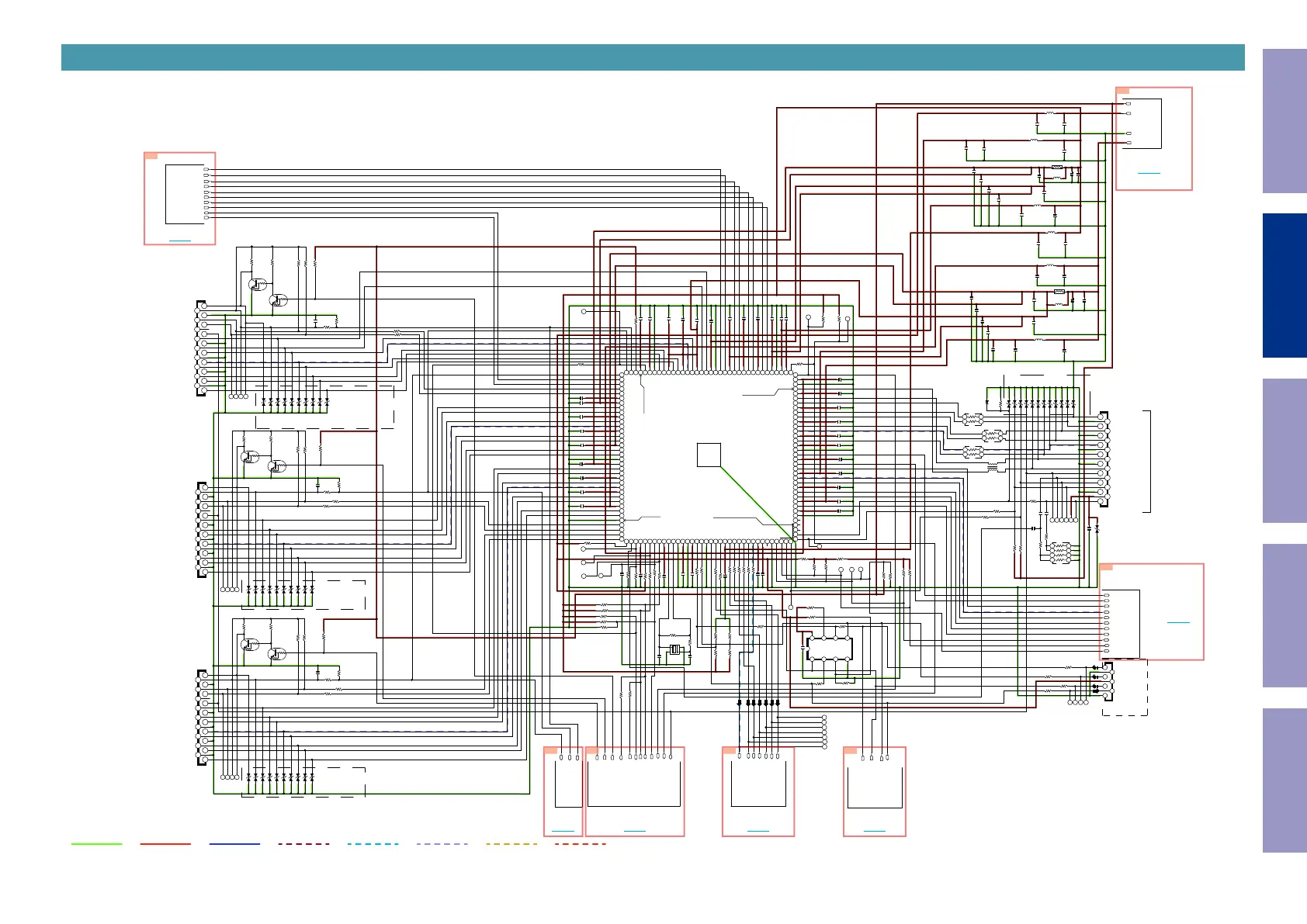This screenshot has height=924, width=1307.
Task: Follow the link in the seven-pin bottom connector box
Action: click(758, 831)
